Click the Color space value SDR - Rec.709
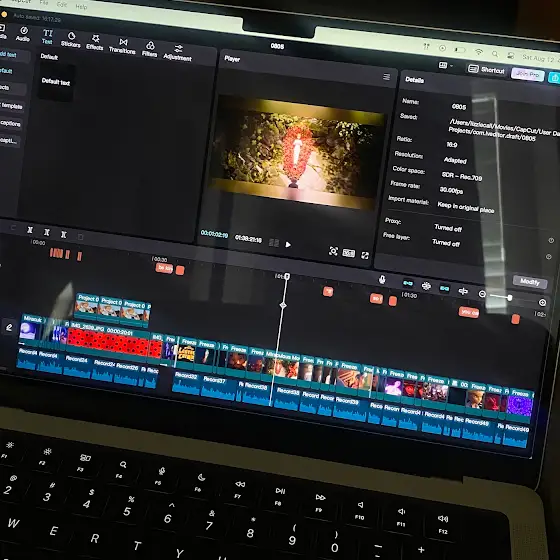The width and height of the screenshot is (560, 560). pyautogui.click(x=461, y=176)
